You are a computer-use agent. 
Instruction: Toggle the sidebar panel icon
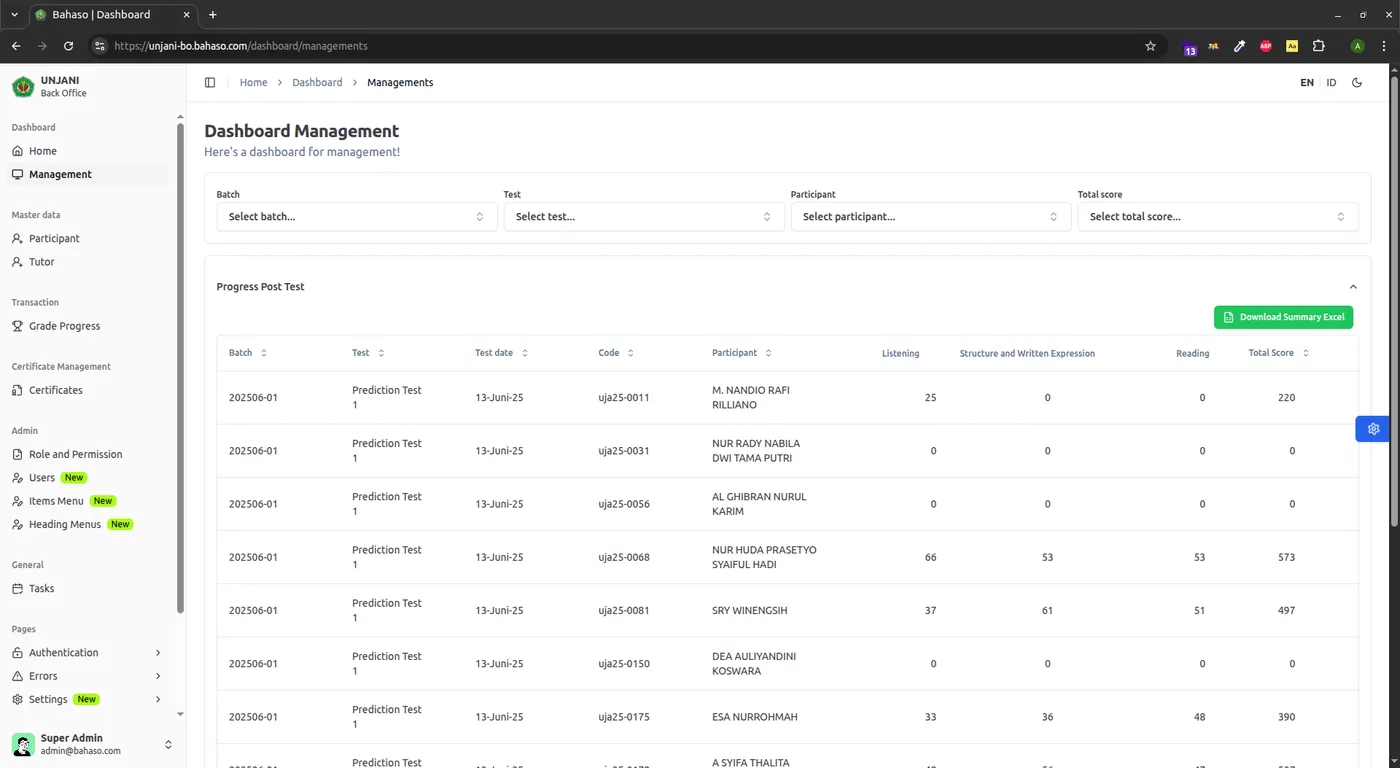tap(210, 83)
